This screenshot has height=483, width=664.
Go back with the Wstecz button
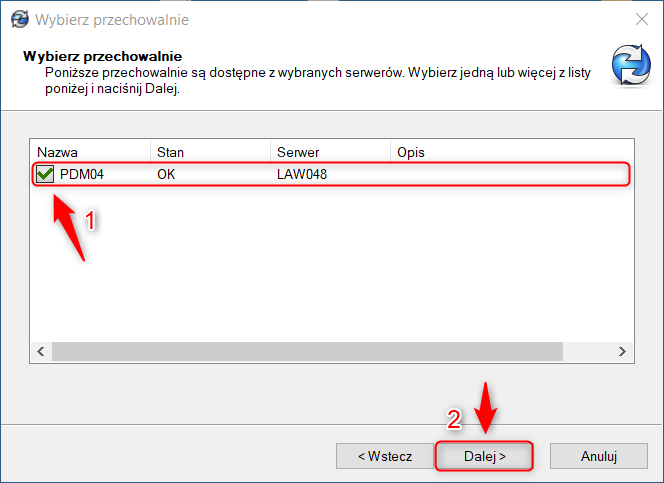[385, 456]
